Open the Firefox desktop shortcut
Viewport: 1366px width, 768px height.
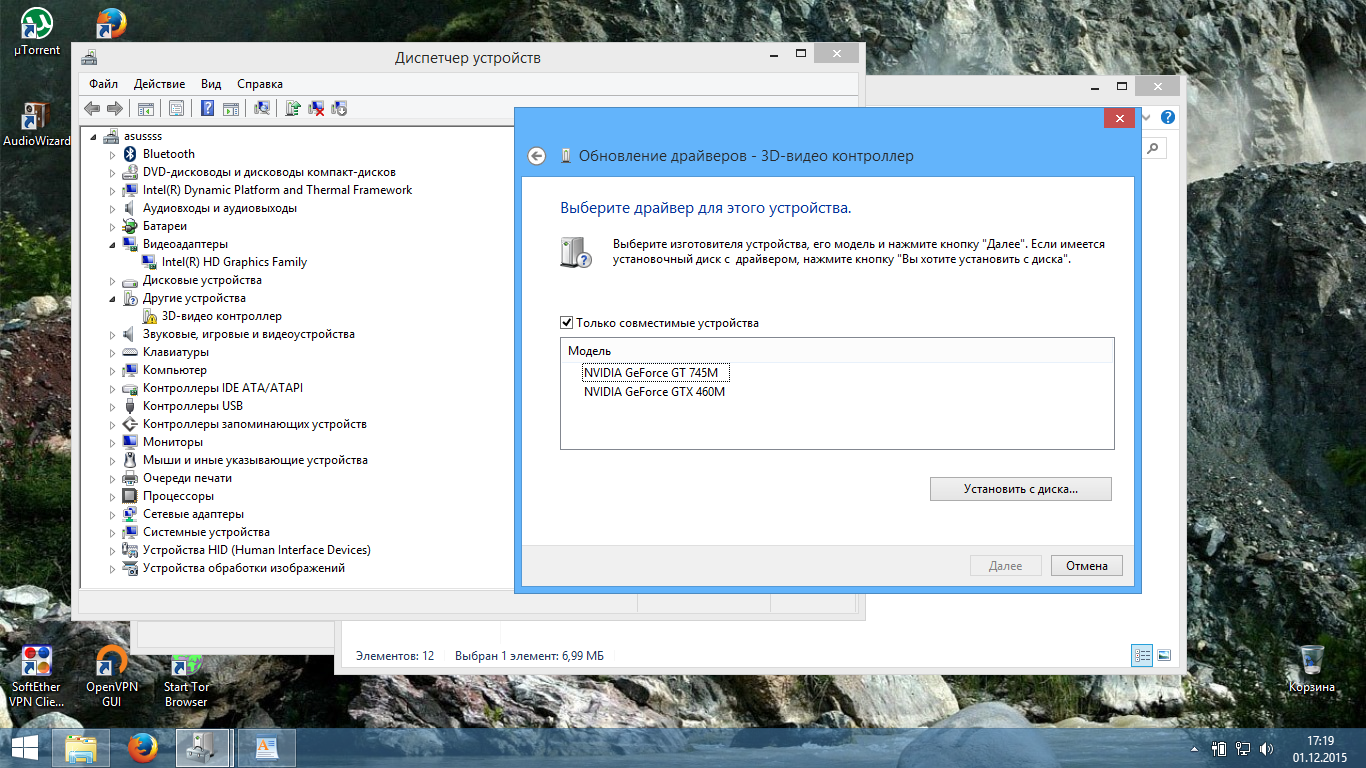click(x=111, y=24)
